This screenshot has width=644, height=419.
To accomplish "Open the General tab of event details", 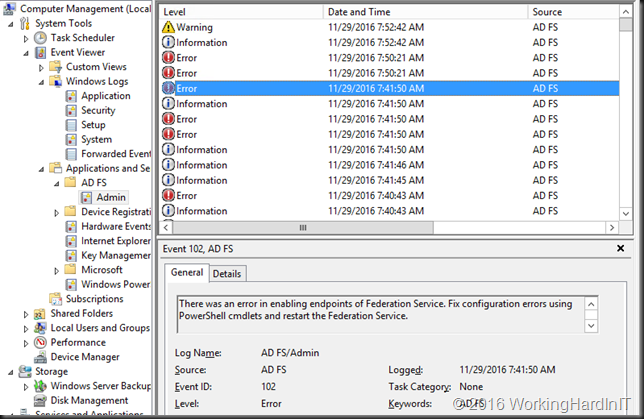I will (187, 273).
